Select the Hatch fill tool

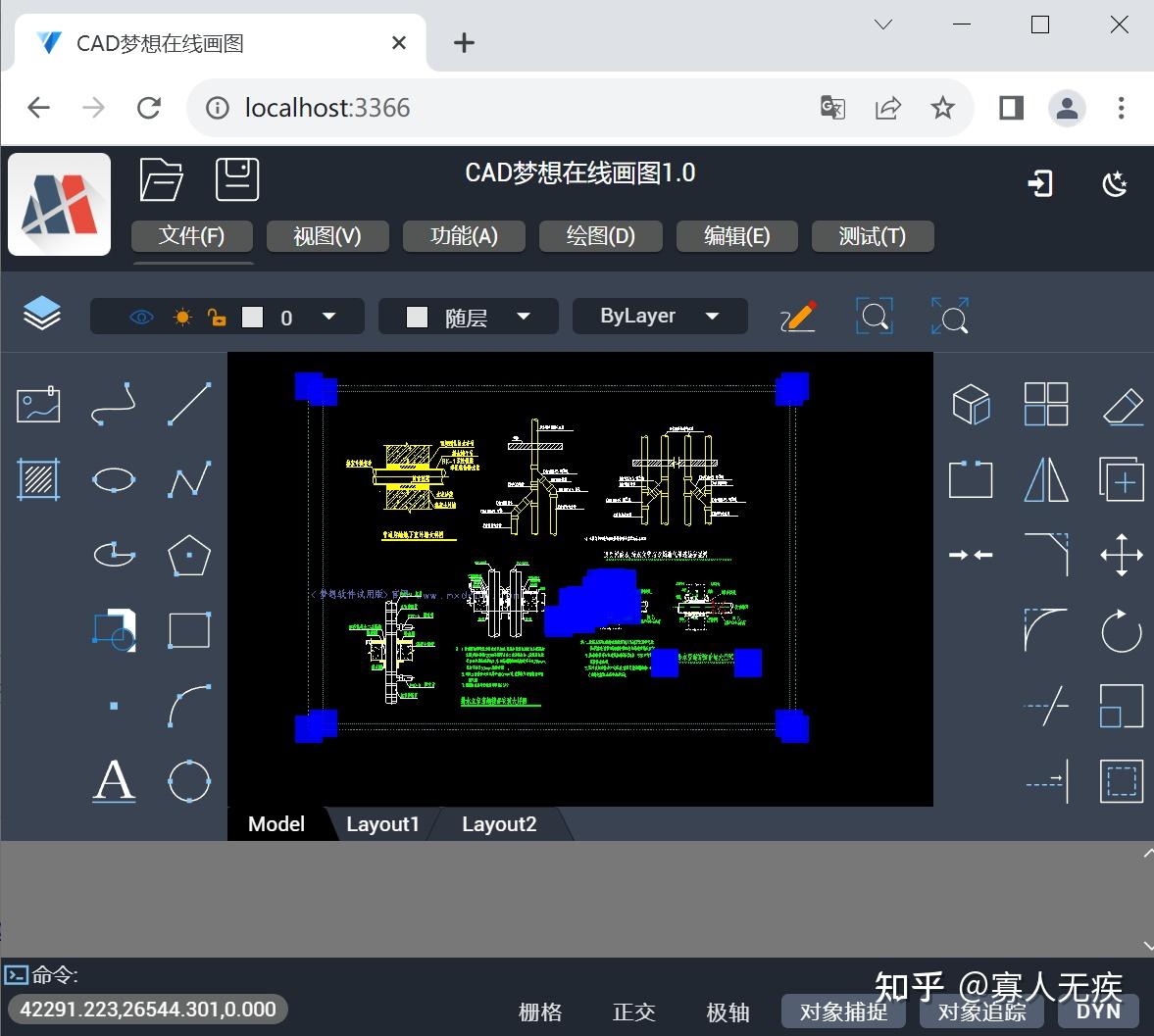[x=37, y=479]
